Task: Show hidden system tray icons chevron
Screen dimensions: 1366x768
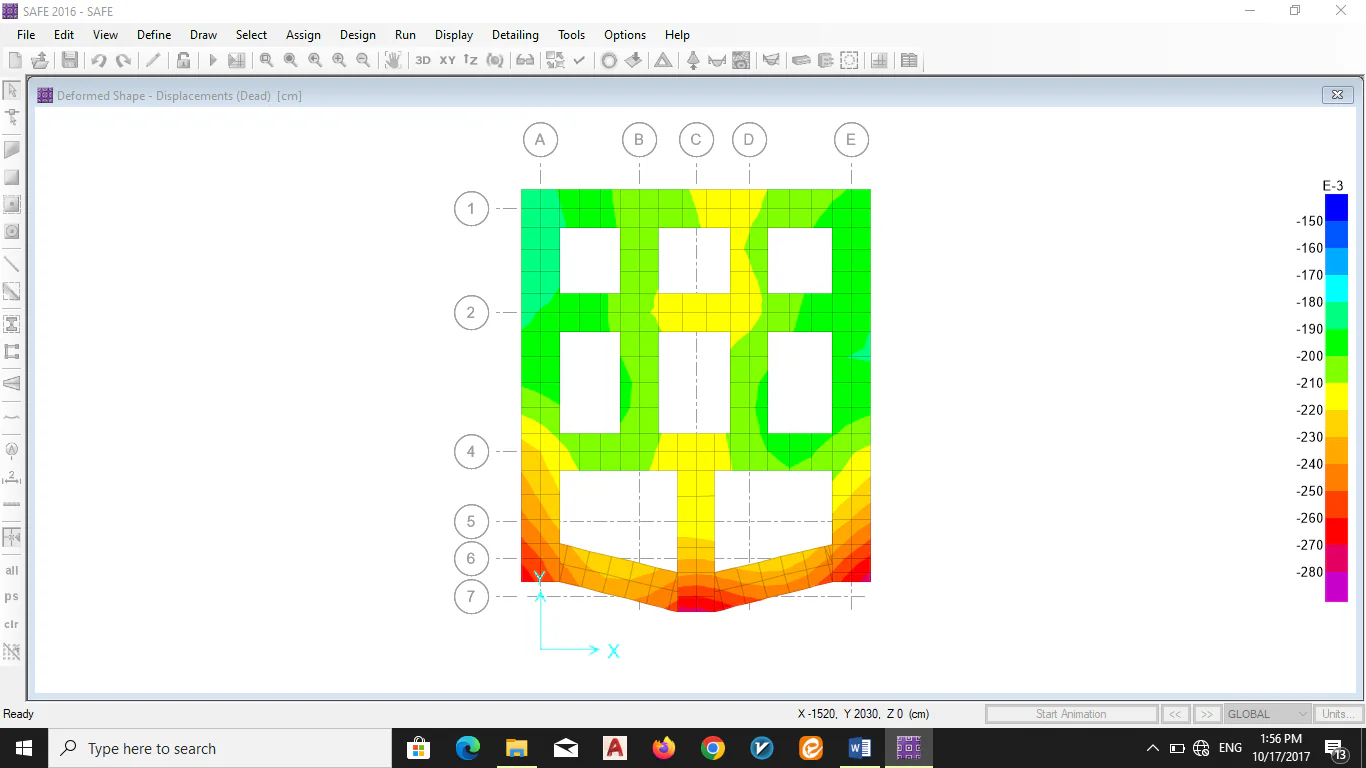Action: pyautogui.click(x=1152, y=748)
